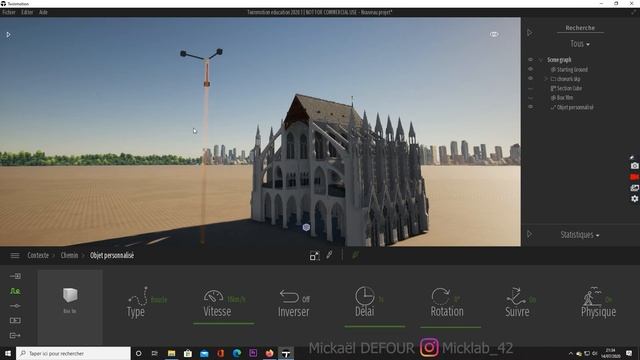Click the red video record icon
Image resolution: width=640 pixels, height=360 pixels.
[634, 177]
